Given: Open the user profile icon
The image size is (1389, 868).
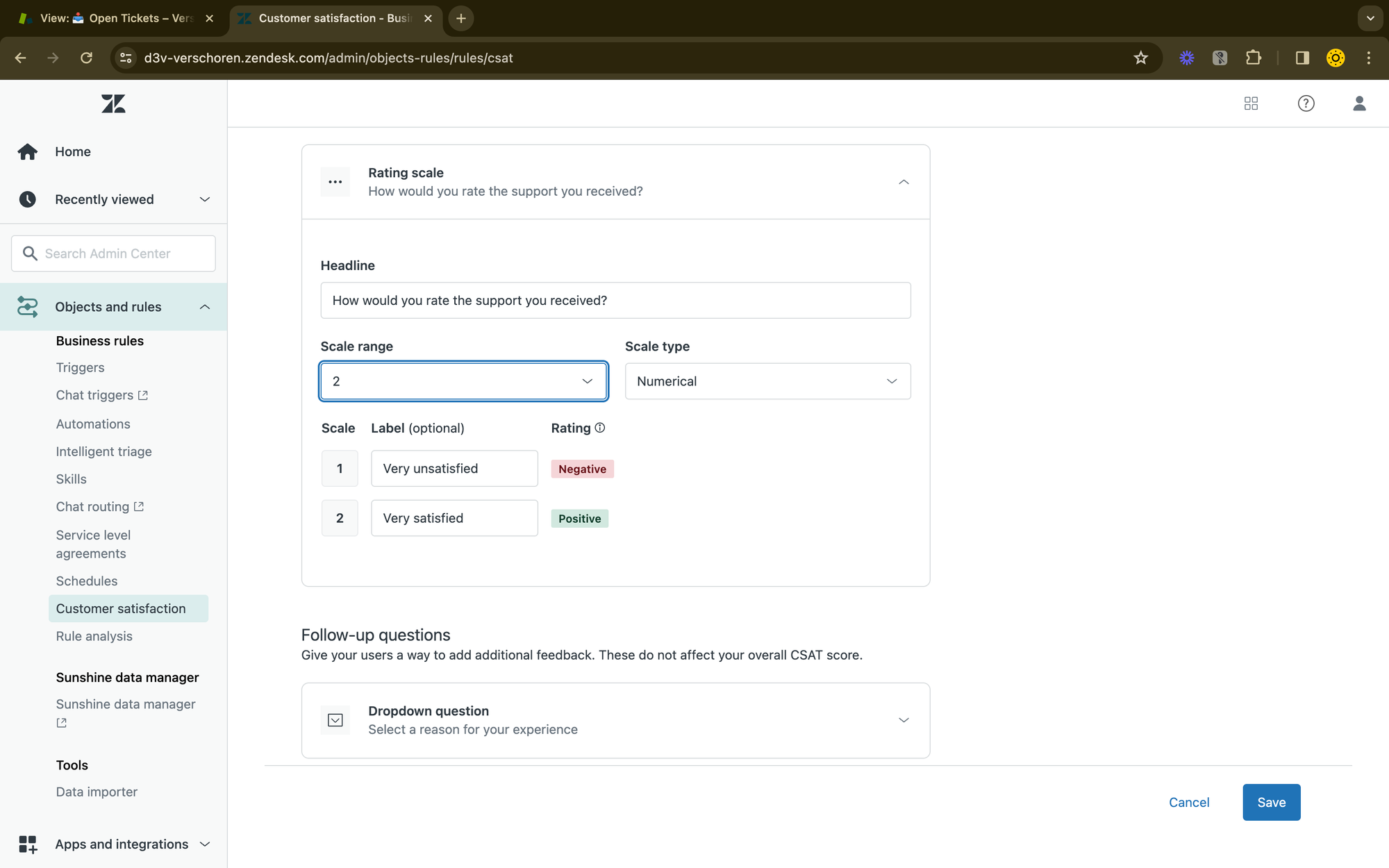Looking at the screenshot, I should pyautogui.click(x=1359, y=103).
